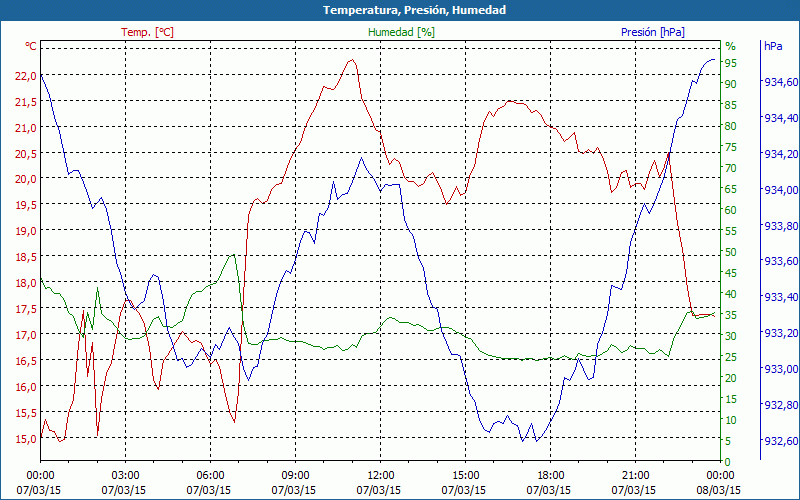Screen dimensions: 800x500
Task: Click the 35 humidity axis value
Action: (731, 315)
